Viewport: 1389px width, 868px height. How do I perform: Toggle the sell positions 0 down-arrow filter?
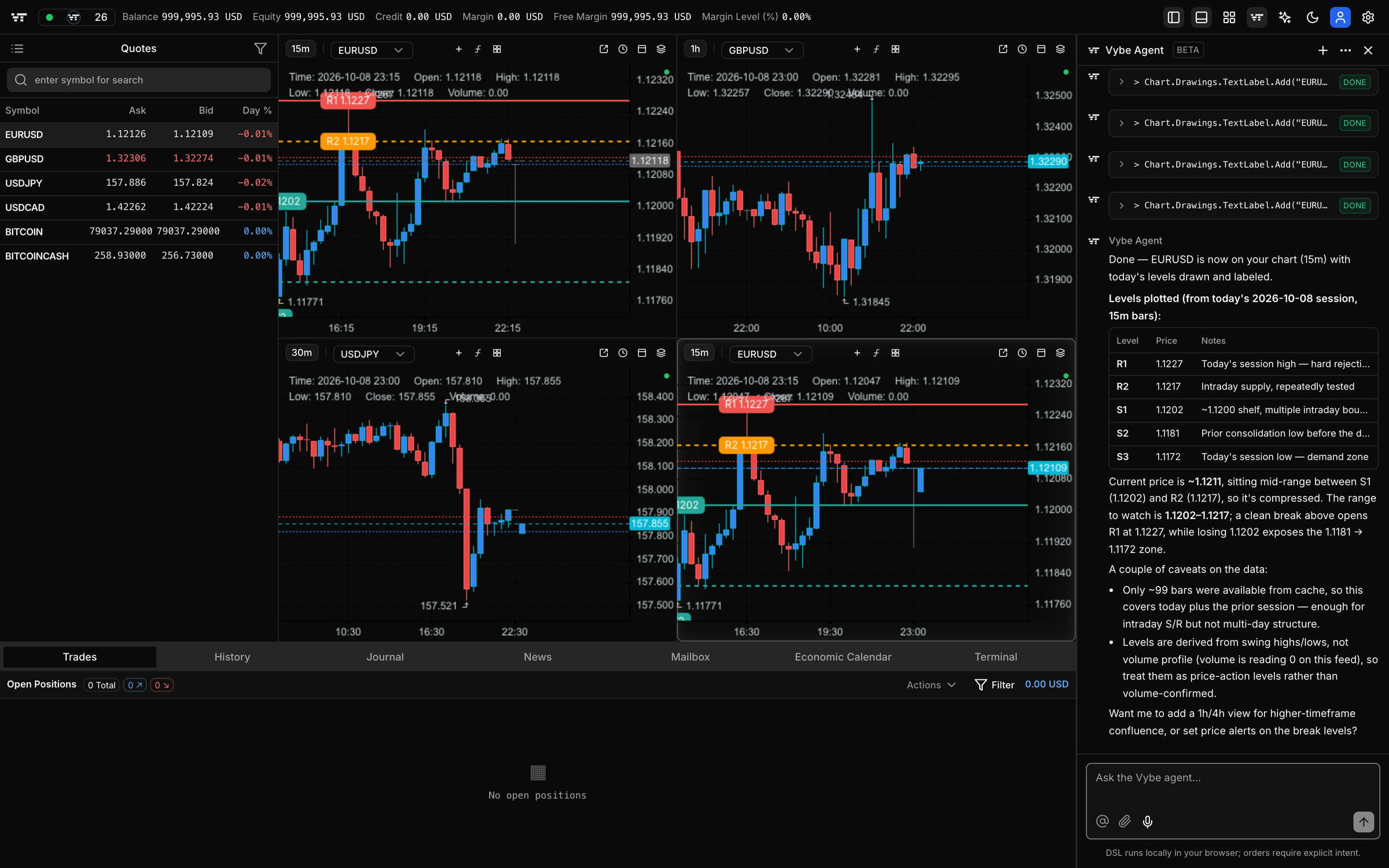coord(161,685)
